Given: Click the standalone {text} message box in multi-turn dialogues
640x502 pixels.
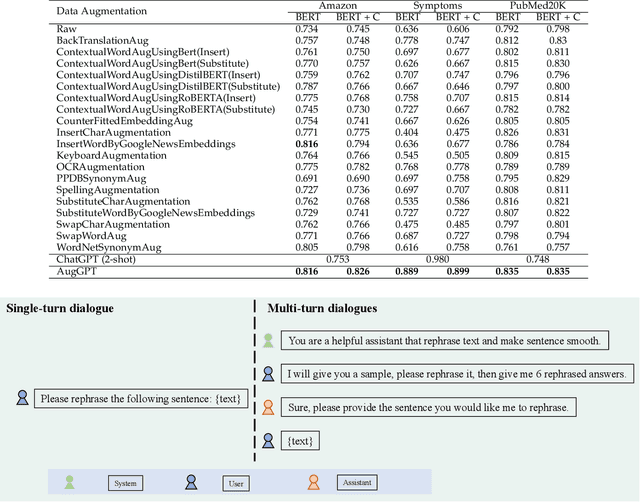Looking at the screenshot, I should coord(299,440).
